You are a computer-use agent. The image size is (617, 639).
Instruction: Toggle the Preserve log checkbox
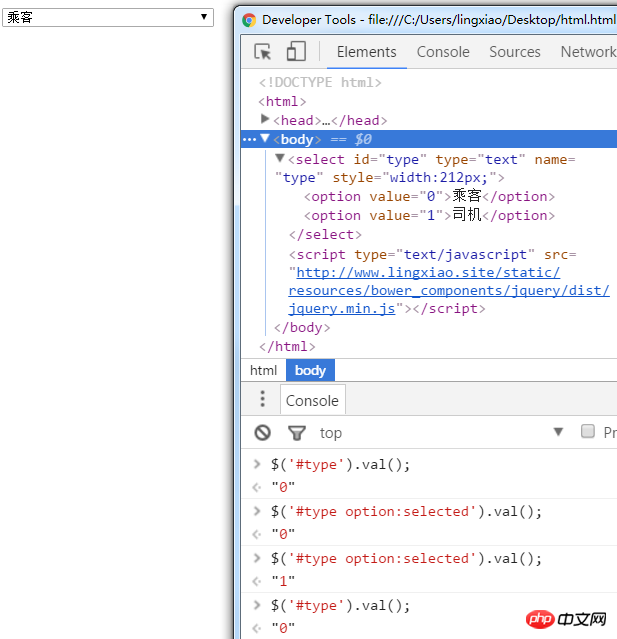[x=588, y=432]
